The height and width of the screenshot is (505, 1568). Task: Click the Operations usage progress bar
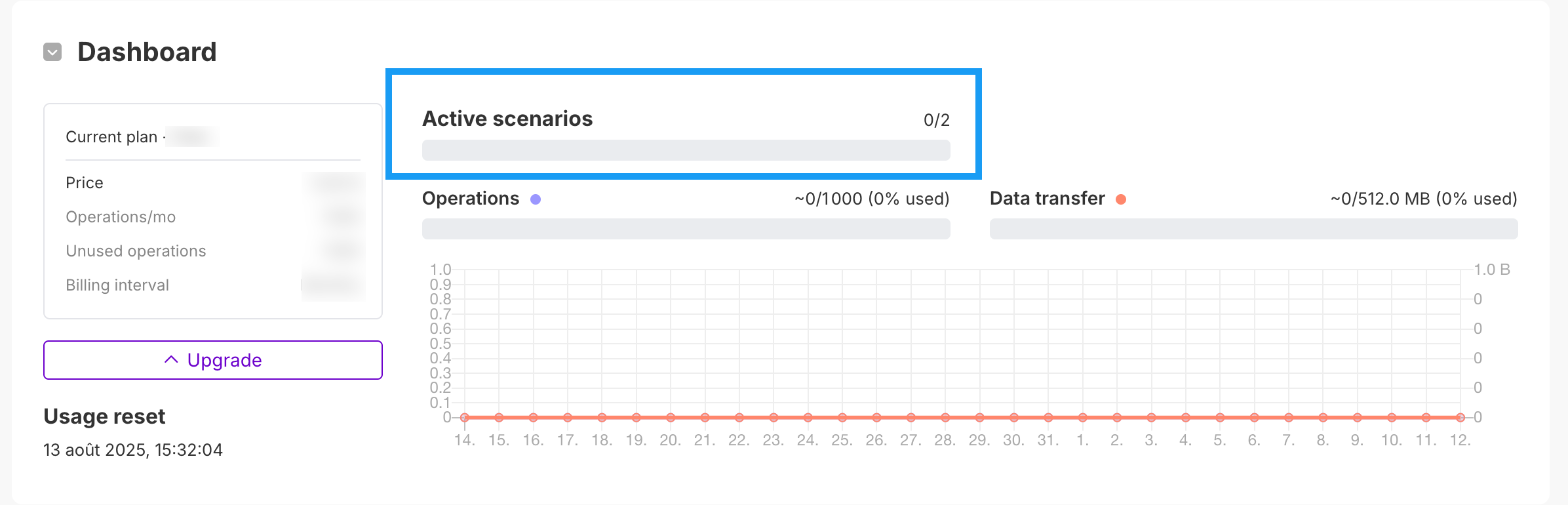click(x=686, y=229)
